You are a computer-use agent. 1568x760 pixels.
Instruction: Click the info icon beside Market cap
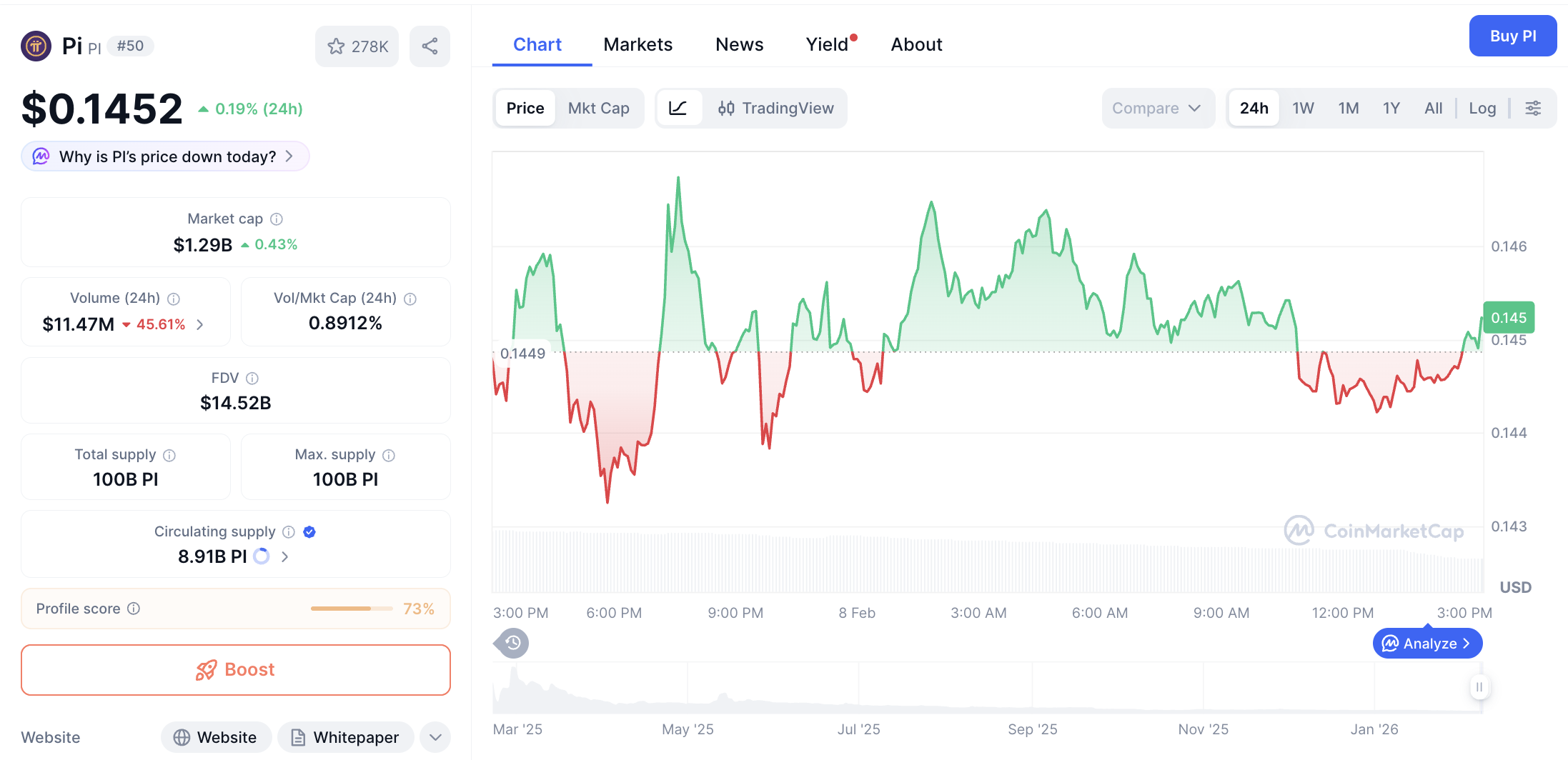coord(276,219)
